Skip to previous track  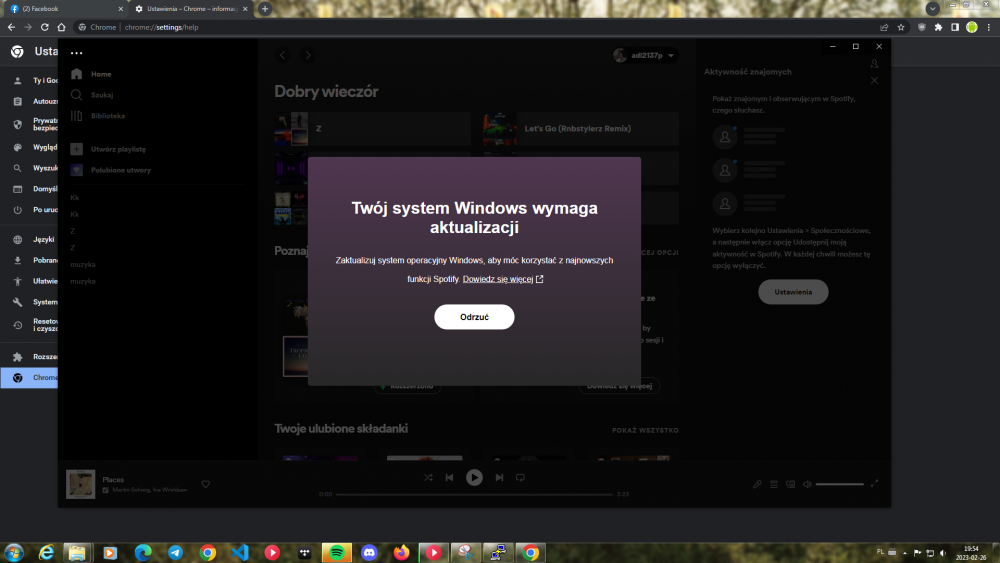450,478
